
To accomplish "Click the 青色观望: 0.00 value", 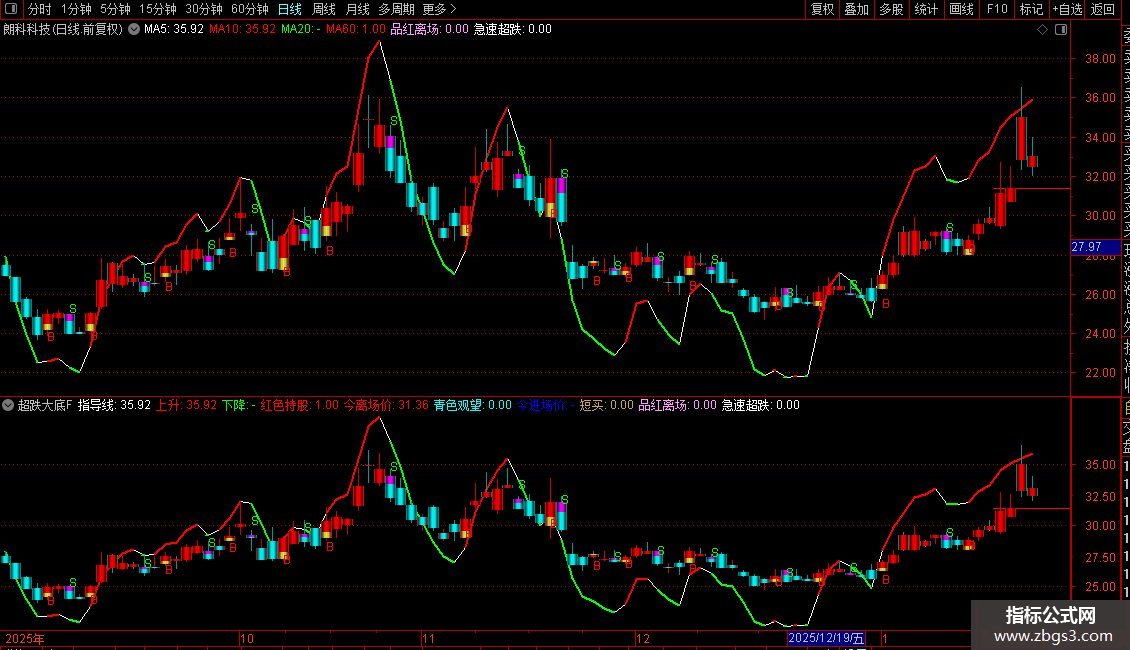I will 472,405.
